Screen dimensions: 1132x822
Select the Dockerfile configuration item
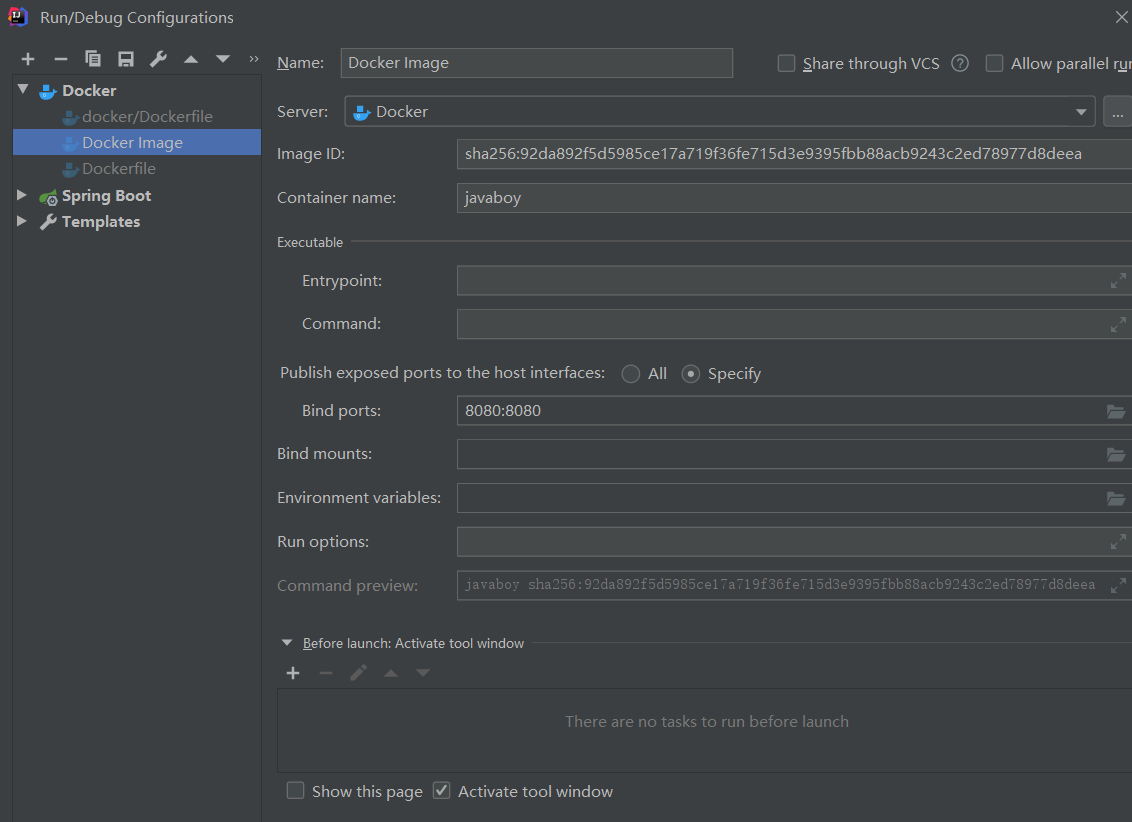[x=119, y=169]
